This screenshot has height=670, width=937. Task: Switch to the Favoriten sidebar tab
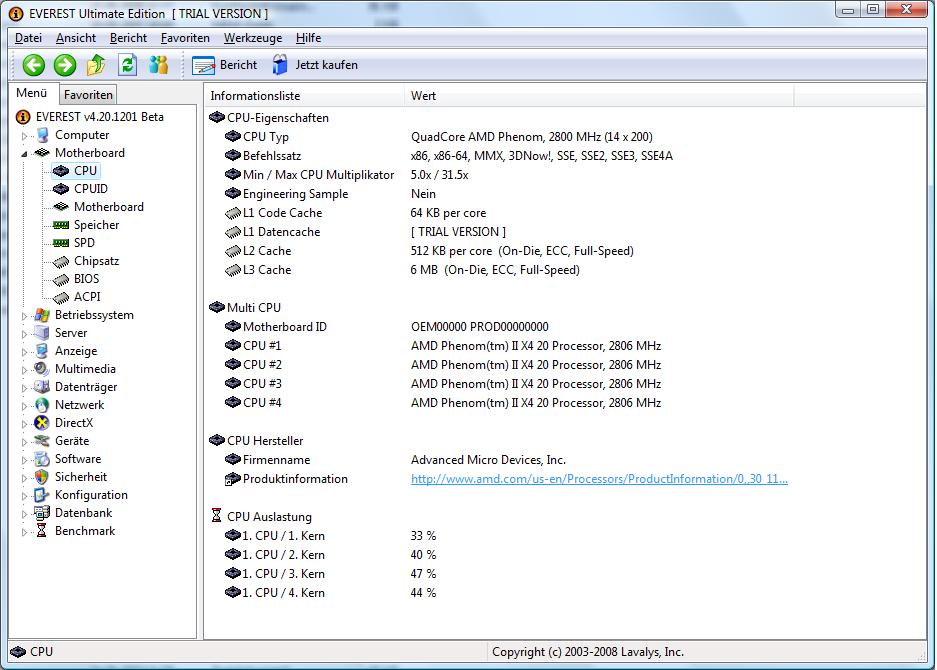(x=88, y=94)
